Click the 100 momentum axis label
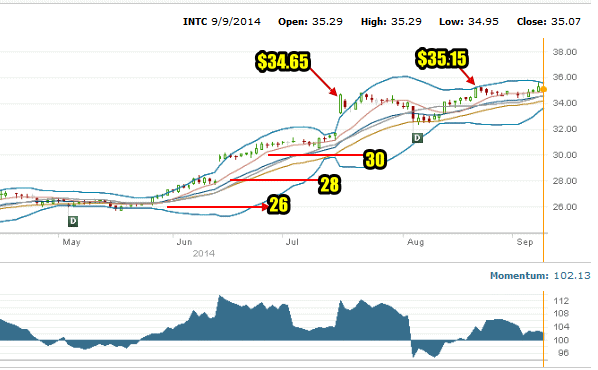598x370 pixels. click(x=561, y=340)
